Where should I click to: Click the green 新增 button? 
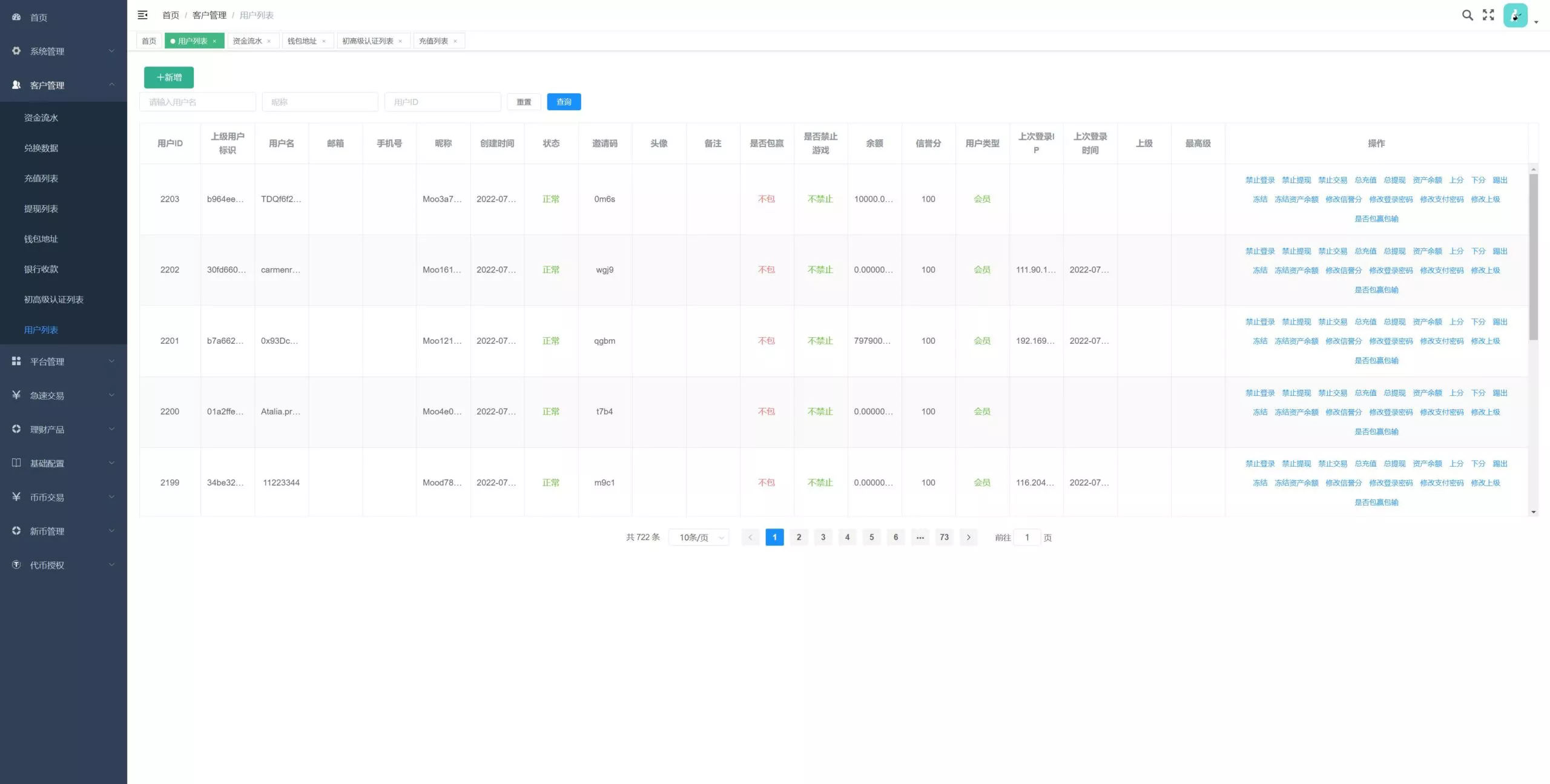[x=169, y=77]
